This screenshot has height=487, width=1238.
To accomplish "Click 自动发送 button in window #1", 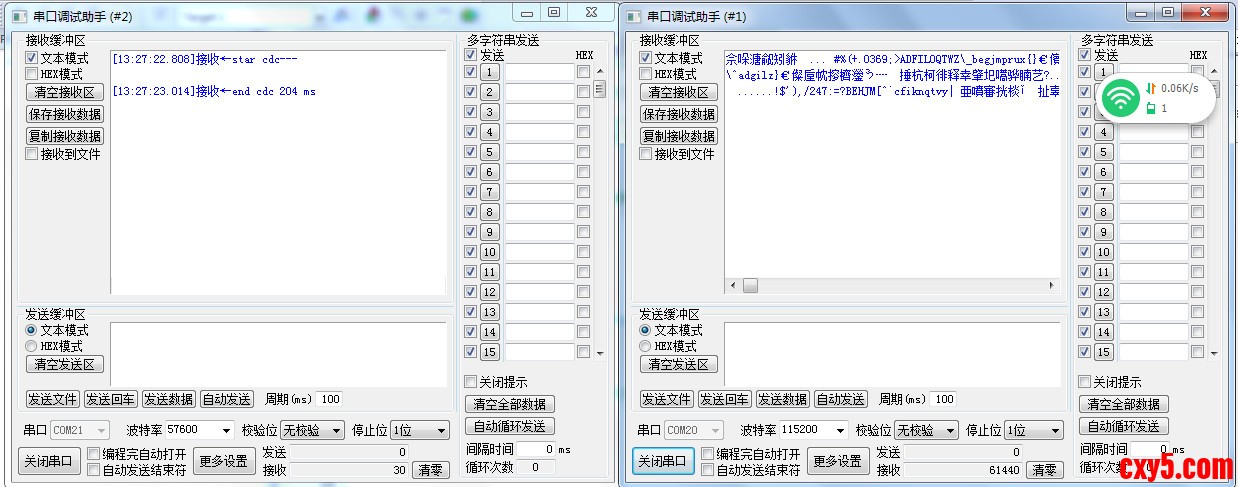I will click(840, 399).
